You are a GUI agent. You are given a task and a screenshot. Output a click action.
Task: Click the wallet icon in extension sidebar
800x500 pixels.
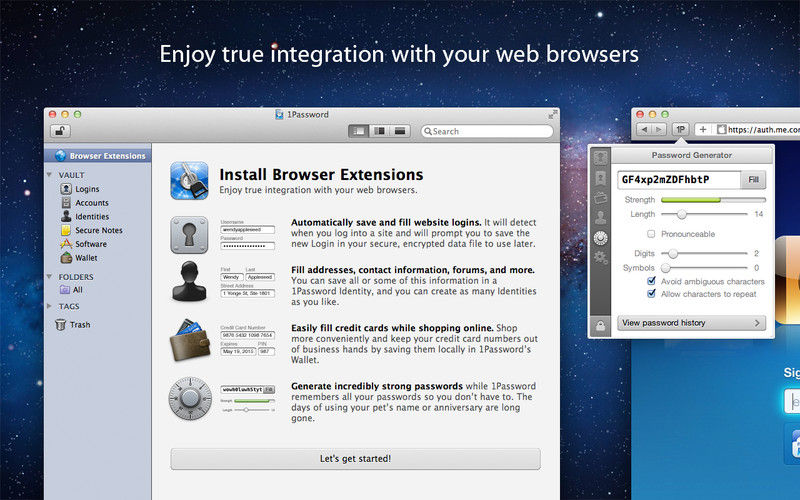tap(601, 197)
